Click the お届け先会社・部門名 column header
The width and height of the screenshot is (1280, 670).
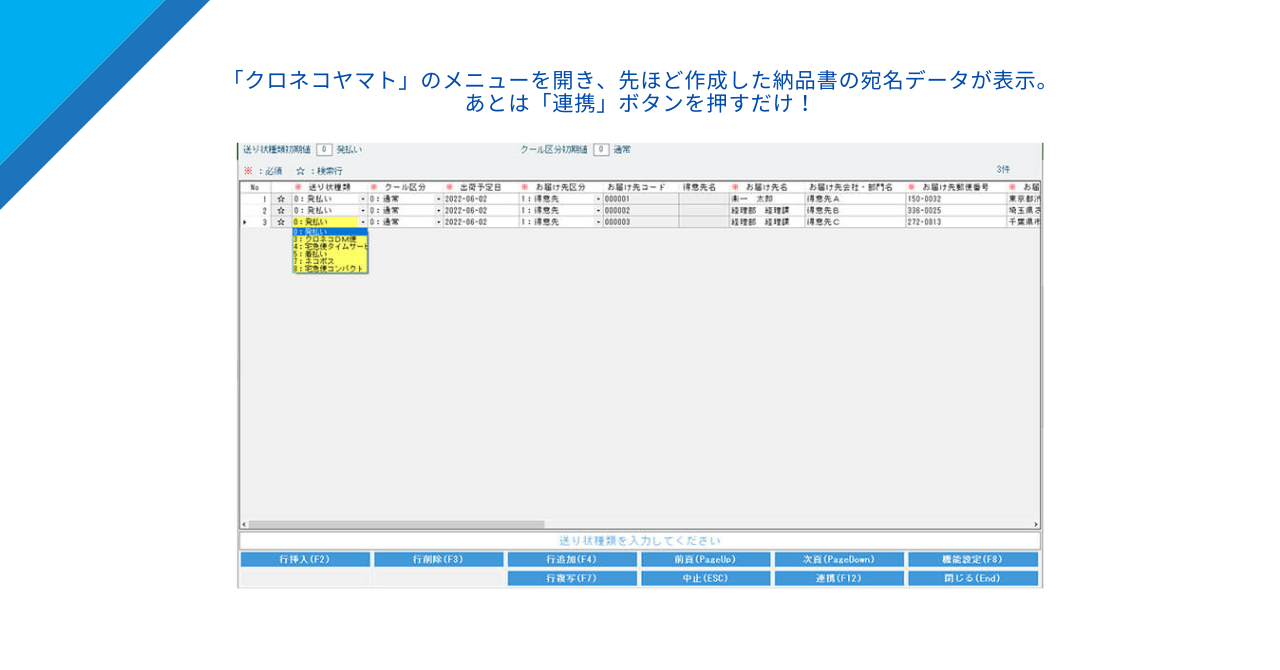pyautogui.click(x=855, y=187)
